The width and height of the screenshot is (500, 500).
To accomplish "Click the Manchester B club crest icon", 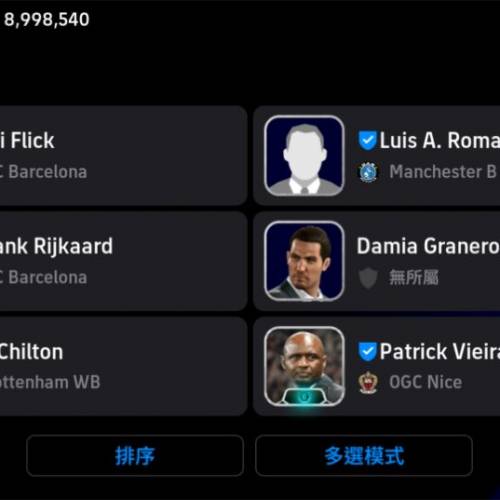I will [368, 172].
